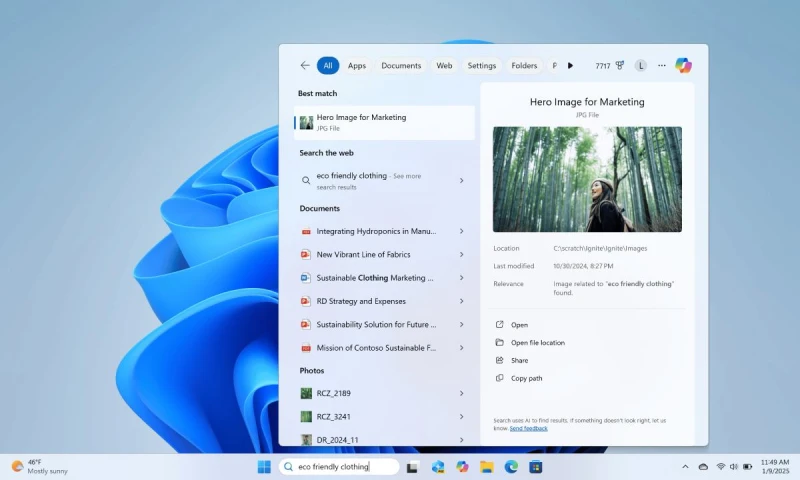
Task: Open File Explorer from the taskbar
Action: click(487, 467)
